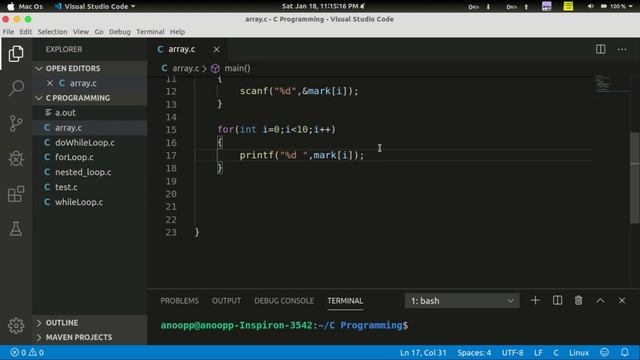Image resolution: width=640 pixels, height=360 pixels.
Task: Open the Edit menu
Action: click(26, 31)
